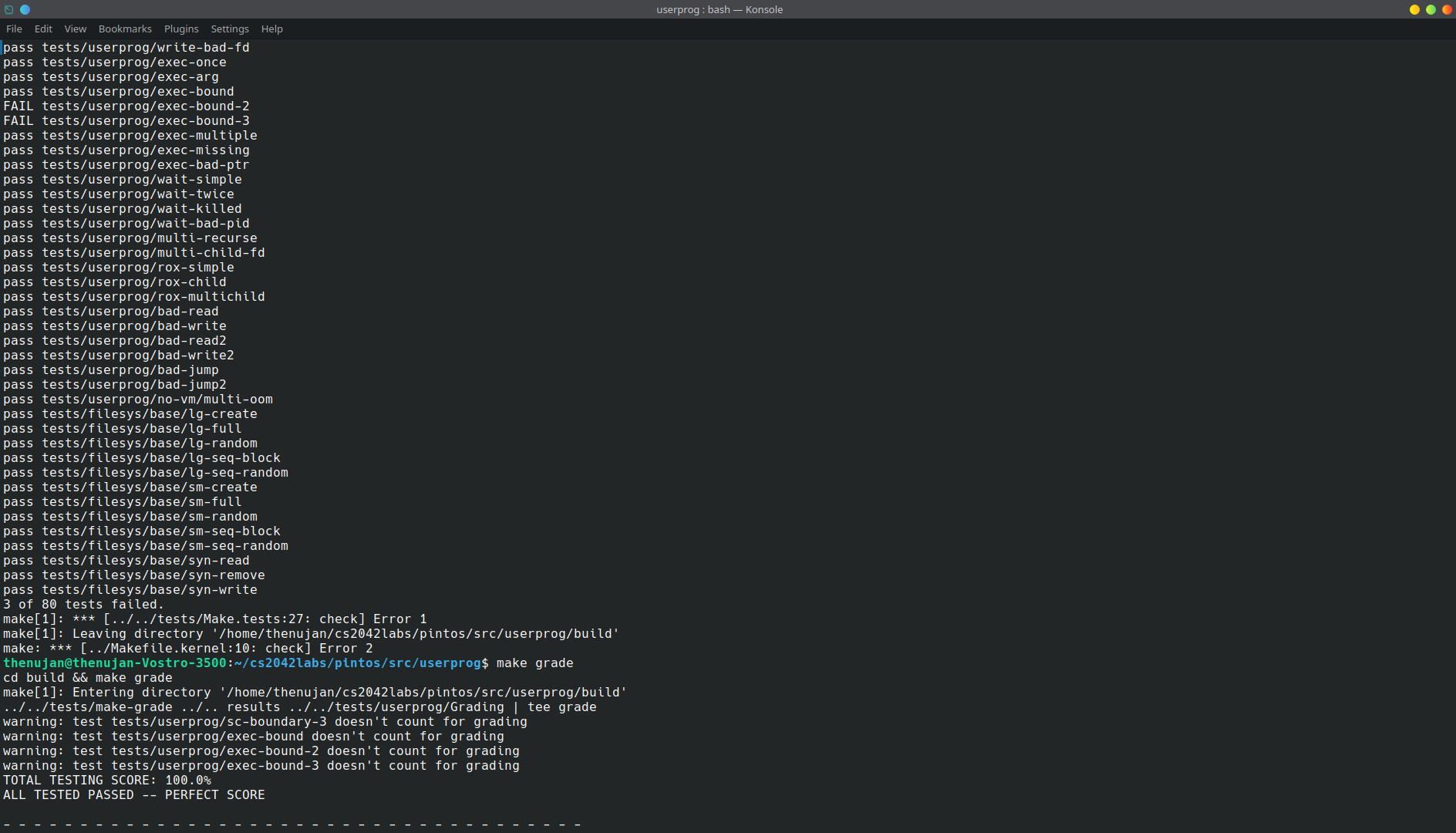Image resolution: width=1456 pixels, height=833 pixels.
Task: Click the line 'pass tests/filesys/base/syn-read'
Action: [126, 561]
